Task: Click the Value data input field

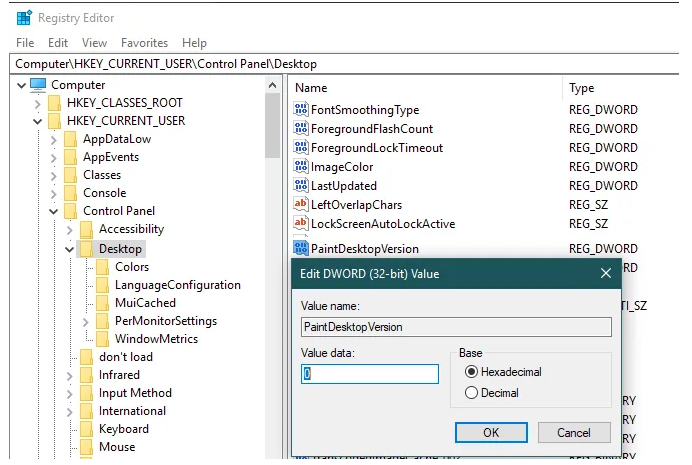Action: click(370, 374)
